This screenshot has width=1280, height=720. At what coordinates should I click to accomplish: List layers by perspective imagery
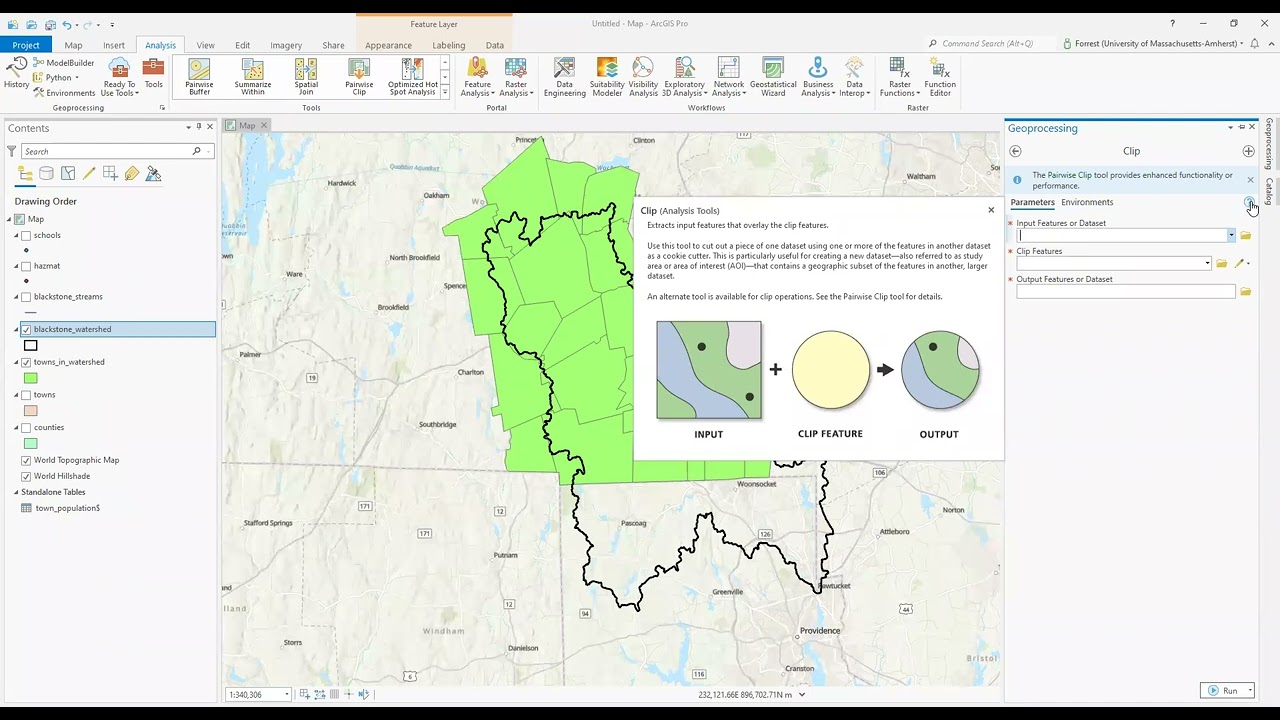tap(153, 174)
